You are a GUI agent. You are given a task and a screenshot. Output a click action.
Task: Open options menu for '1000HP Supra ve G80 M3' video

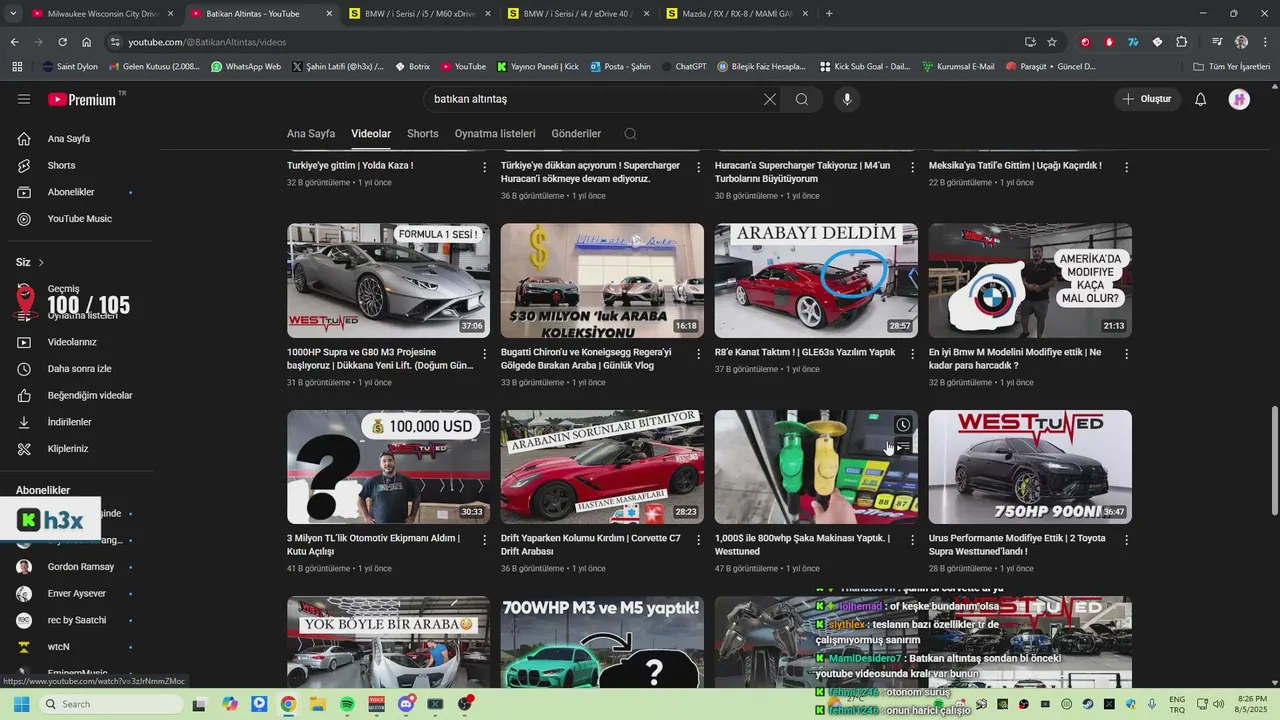pyautogui.click(x=485, y=354)
